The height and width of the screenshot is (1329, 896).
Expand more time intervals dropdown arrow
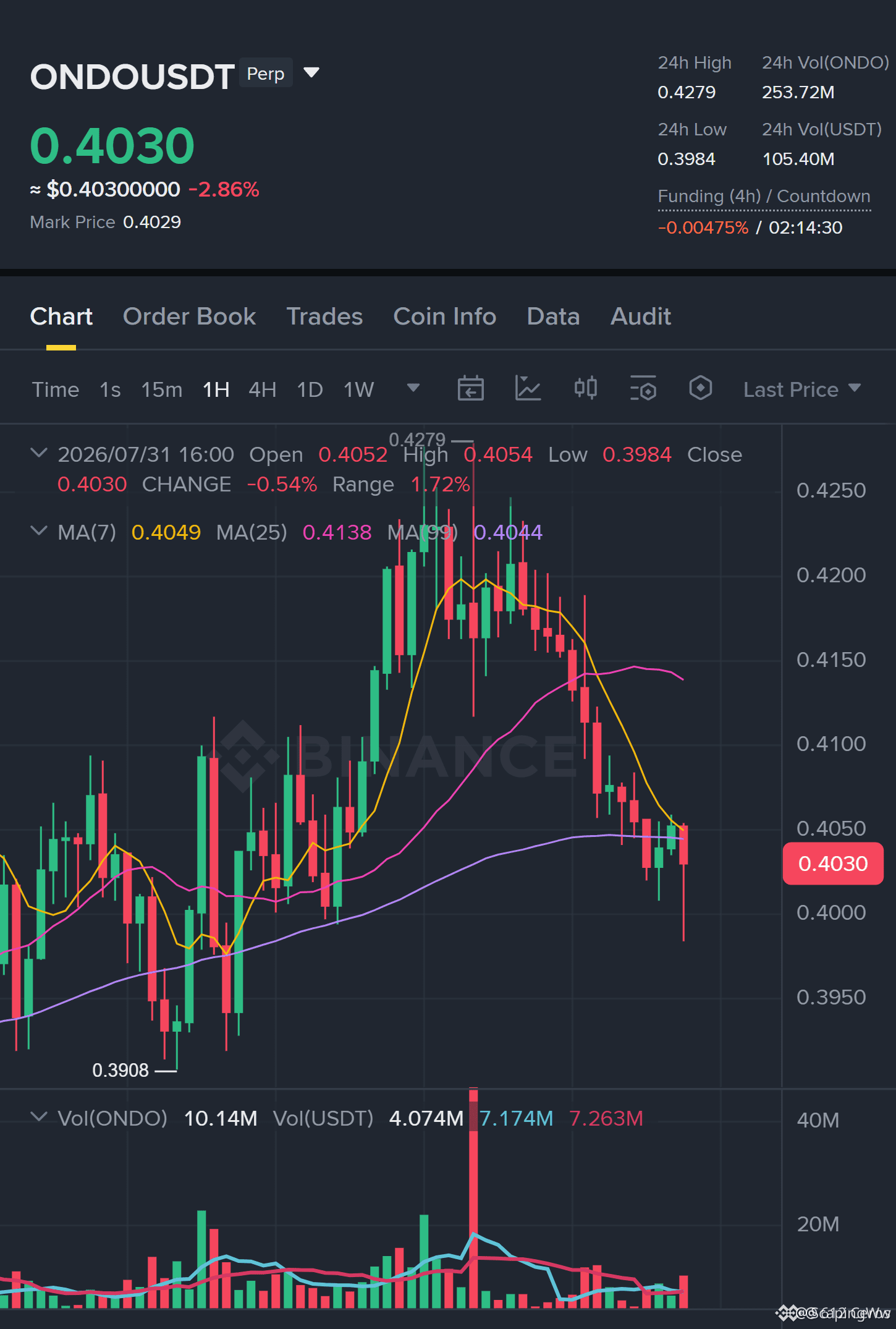tap(413, 388)
